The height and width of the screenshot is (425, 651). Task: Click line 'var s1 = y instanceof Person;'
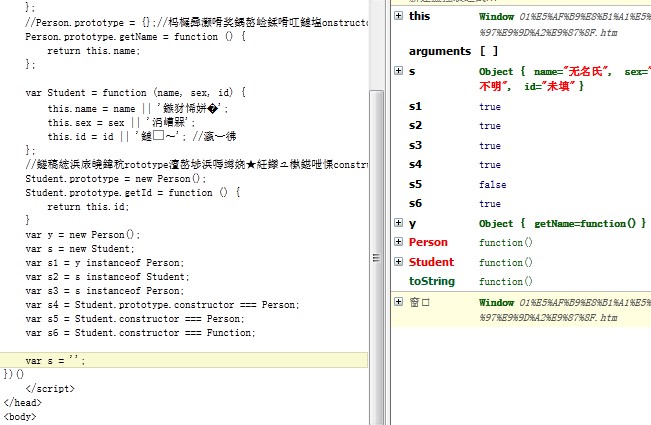[x=104, y=263]
